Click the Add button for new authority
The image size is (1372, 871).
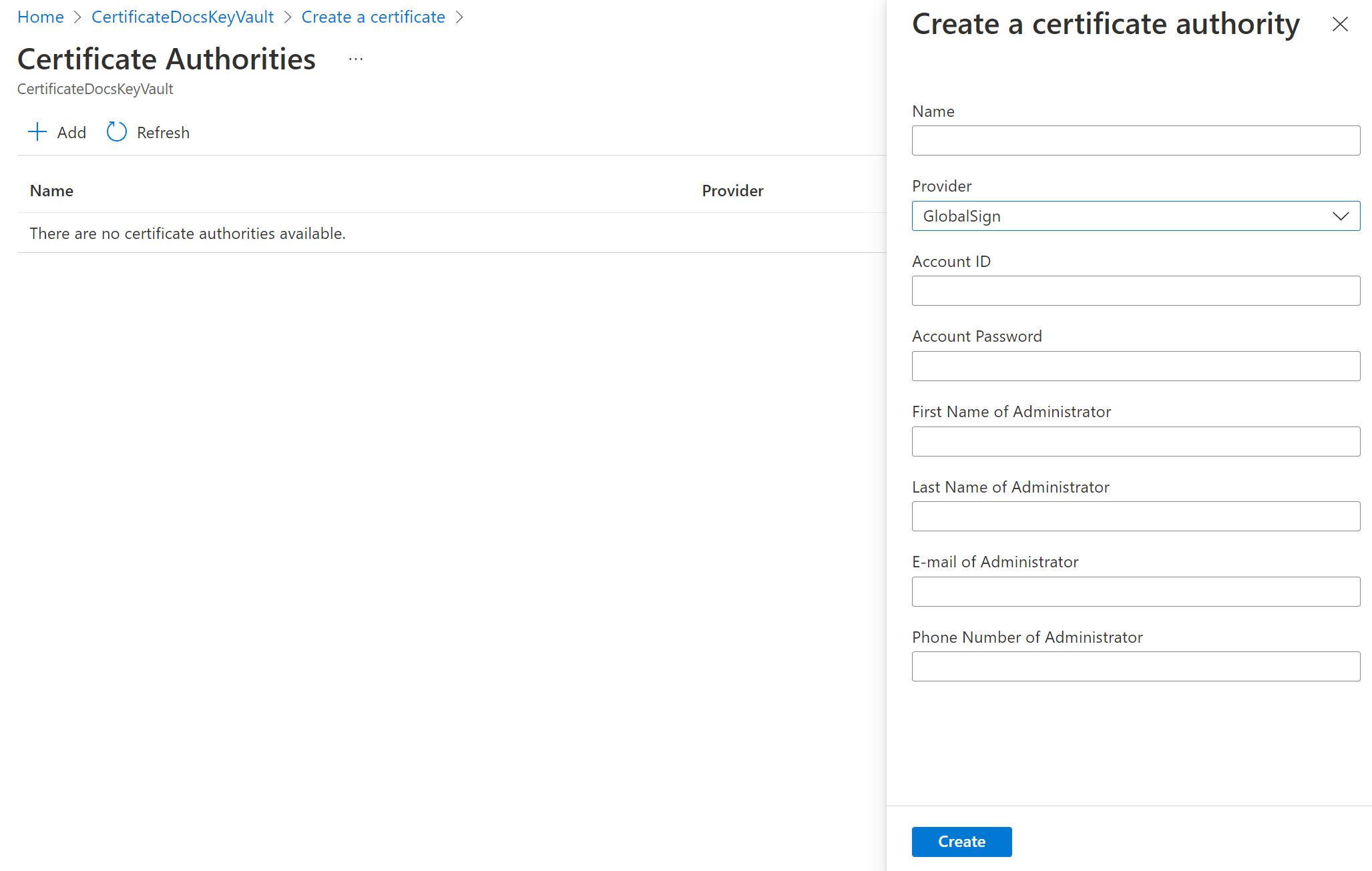pos(57,131)
